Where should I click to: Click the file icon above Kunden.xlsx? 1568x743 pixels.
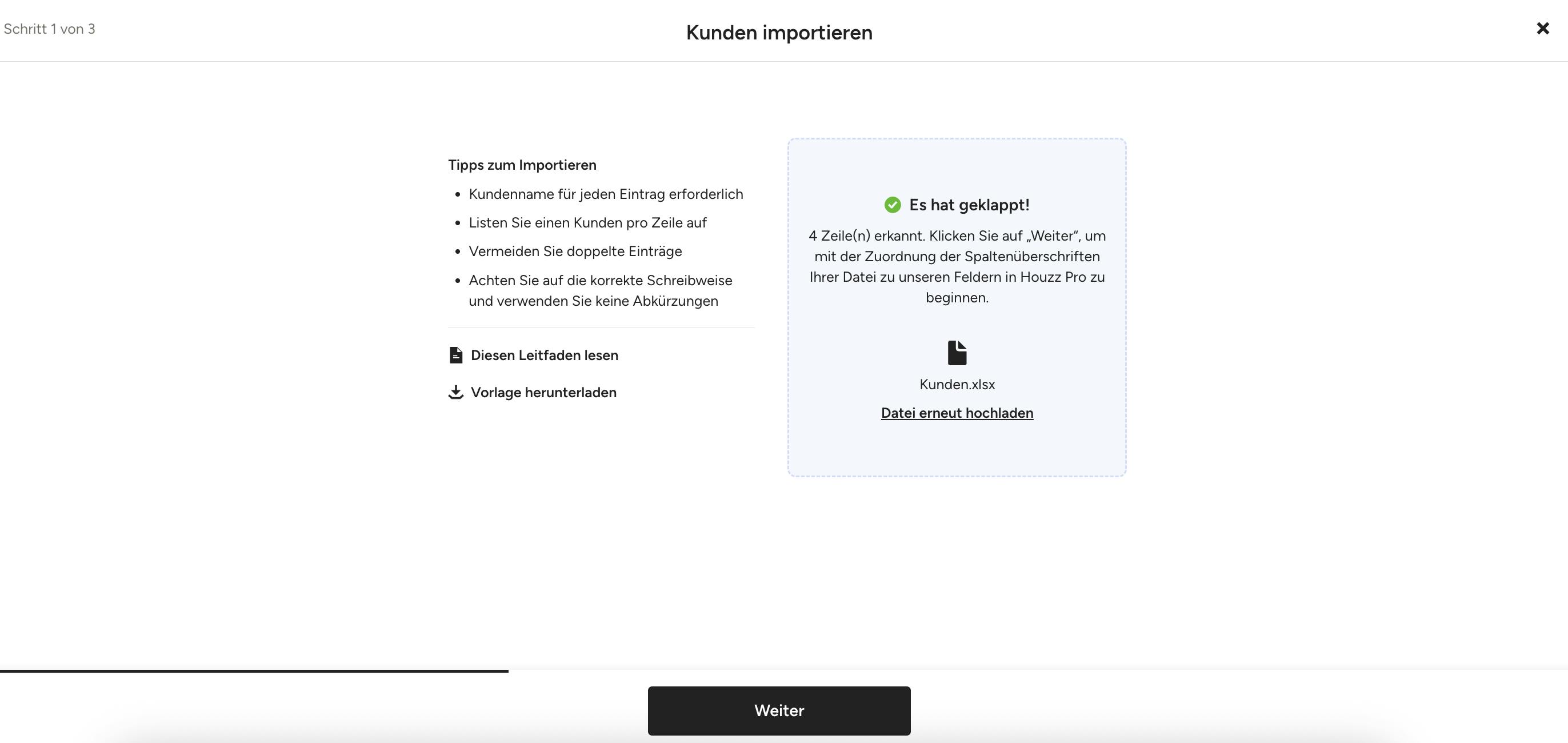pos(957,353)
